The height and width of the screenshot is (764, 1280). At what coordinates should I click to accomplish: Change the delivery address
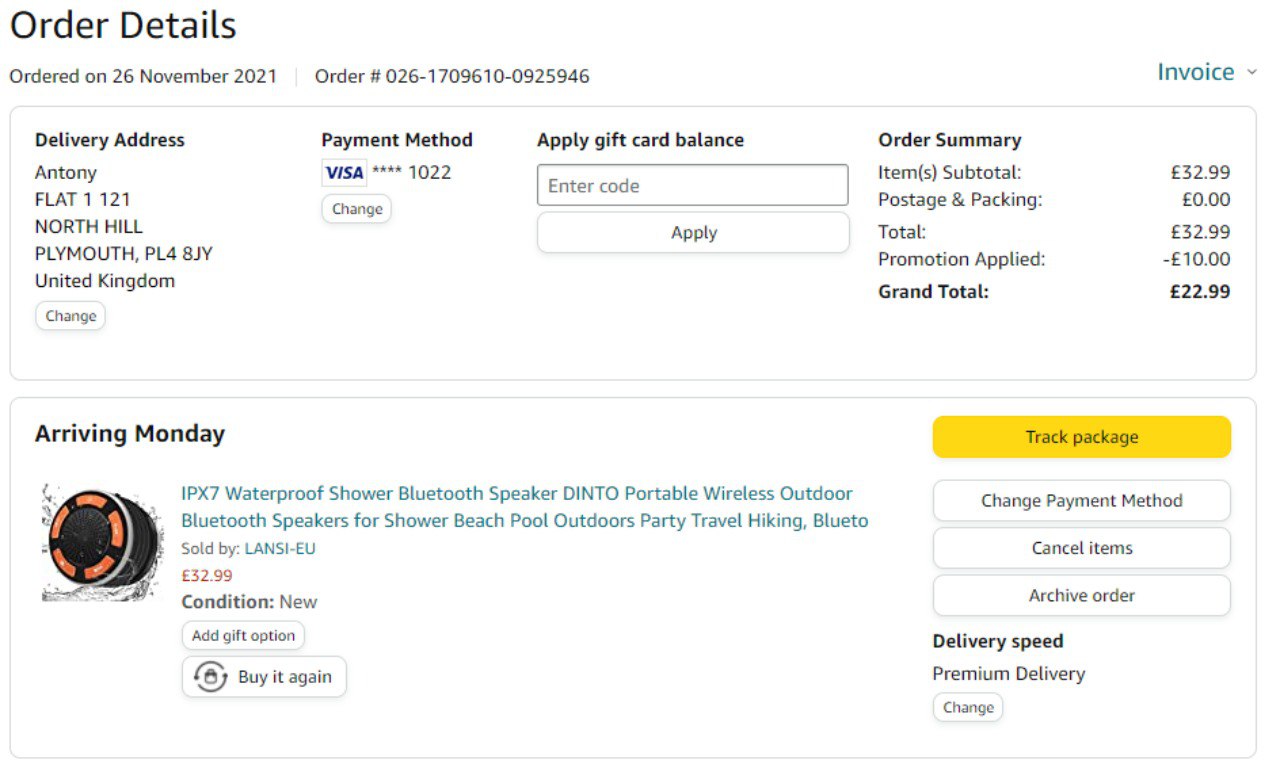[x=70, y=316]
